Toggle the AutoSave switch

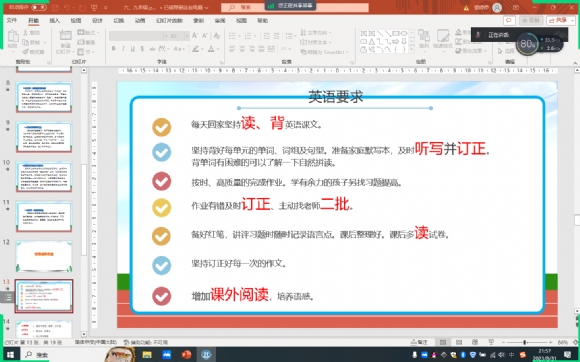point(39,7)
